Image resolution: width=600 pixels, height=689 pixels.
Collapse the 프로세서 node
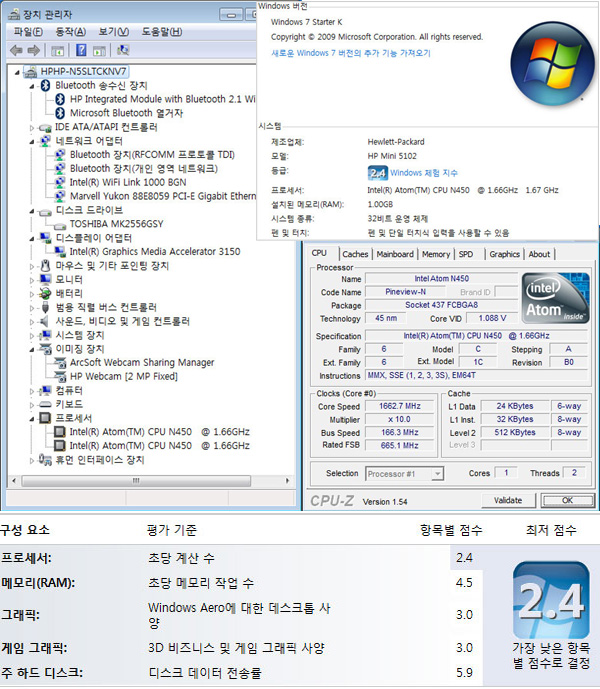[x=32, y=419]
